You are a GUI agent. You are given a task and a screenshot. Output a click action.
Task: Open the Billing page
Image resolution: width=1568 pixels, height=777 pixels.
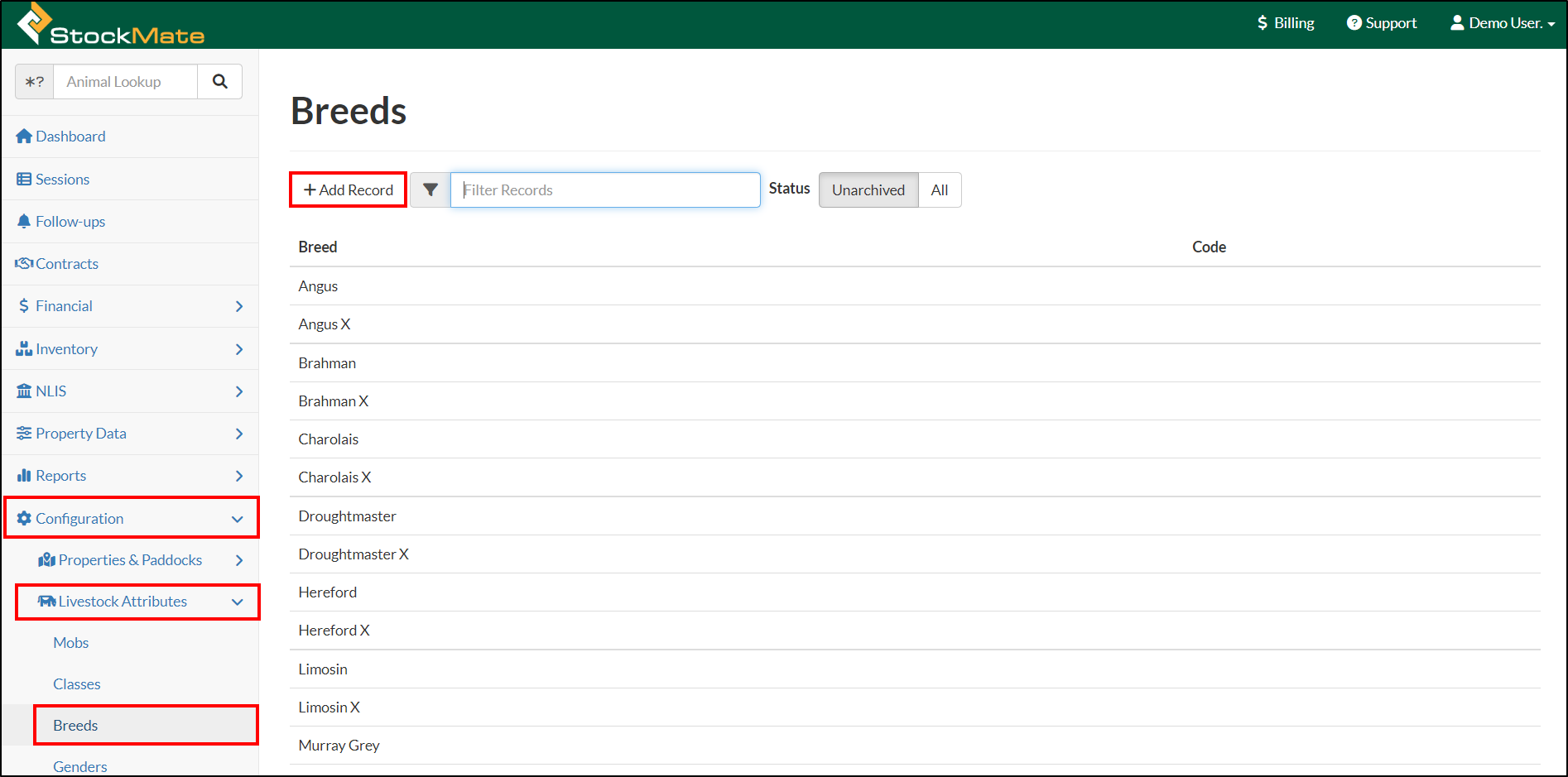[1285, 22]
